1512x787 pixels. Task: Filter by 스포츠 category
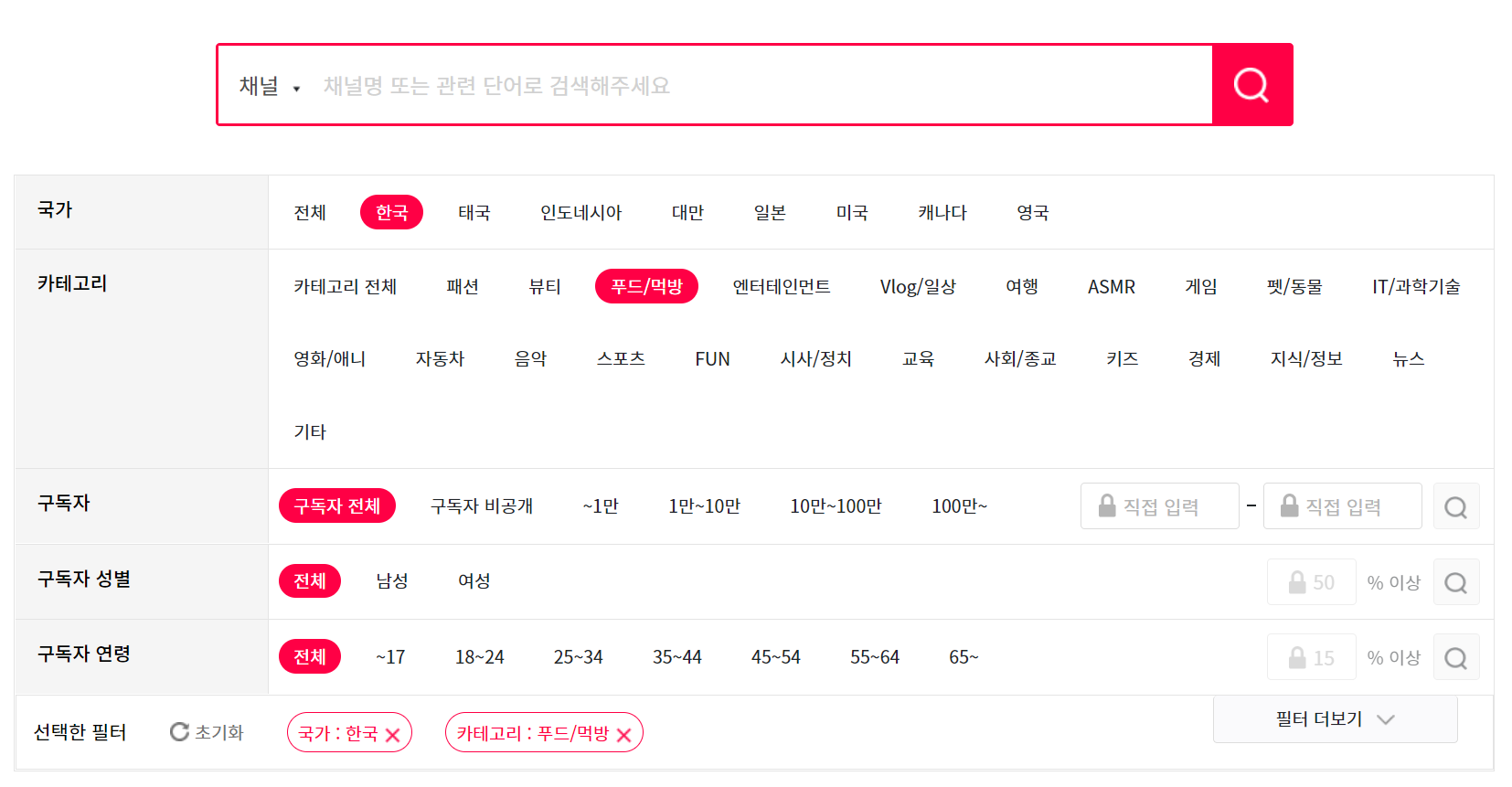621,358
